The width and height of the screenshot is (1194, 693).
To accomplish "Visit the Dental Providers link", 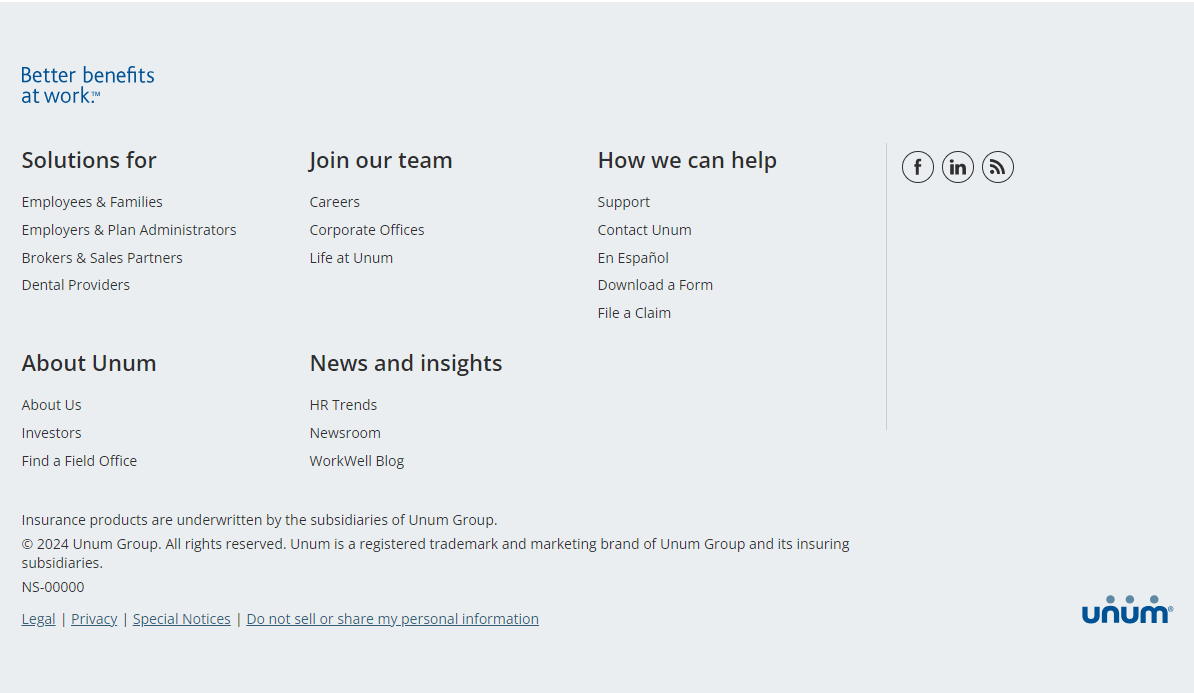I will click(76, 285).
